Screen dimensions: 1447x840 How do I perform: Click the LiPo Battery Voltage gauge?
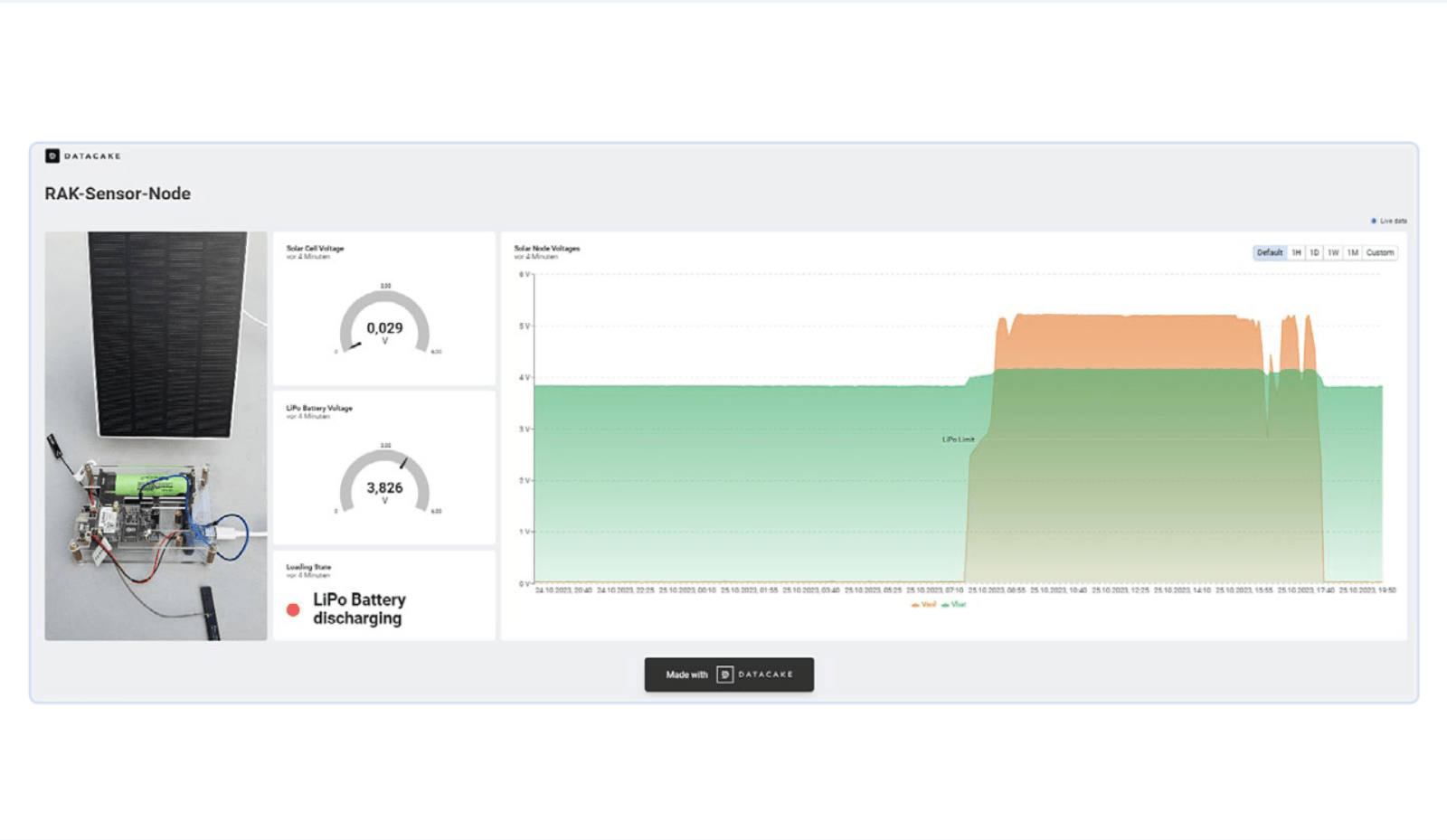point(384,484)
